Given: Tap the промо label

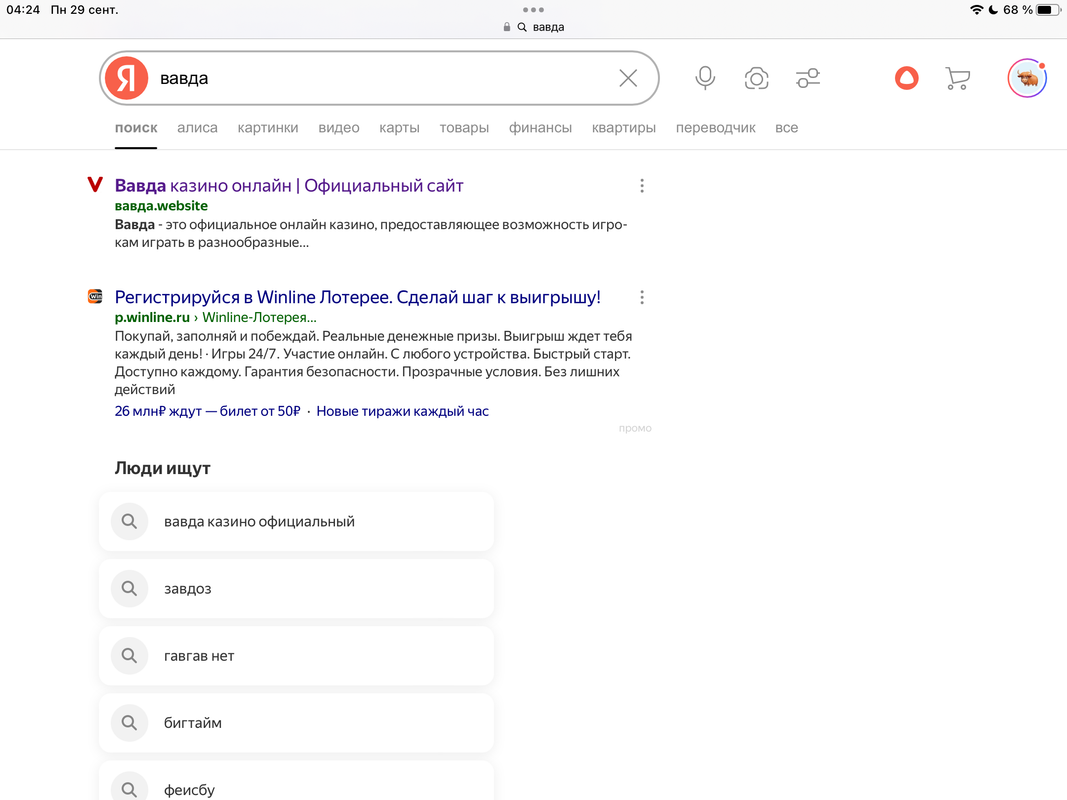Looking at the screenshot, I should click(635, 428).
